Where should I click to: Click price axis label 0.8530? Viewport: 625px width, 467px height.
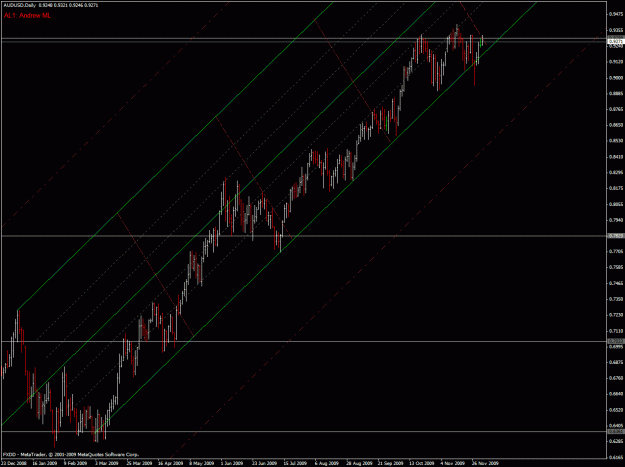click(616, 141)
